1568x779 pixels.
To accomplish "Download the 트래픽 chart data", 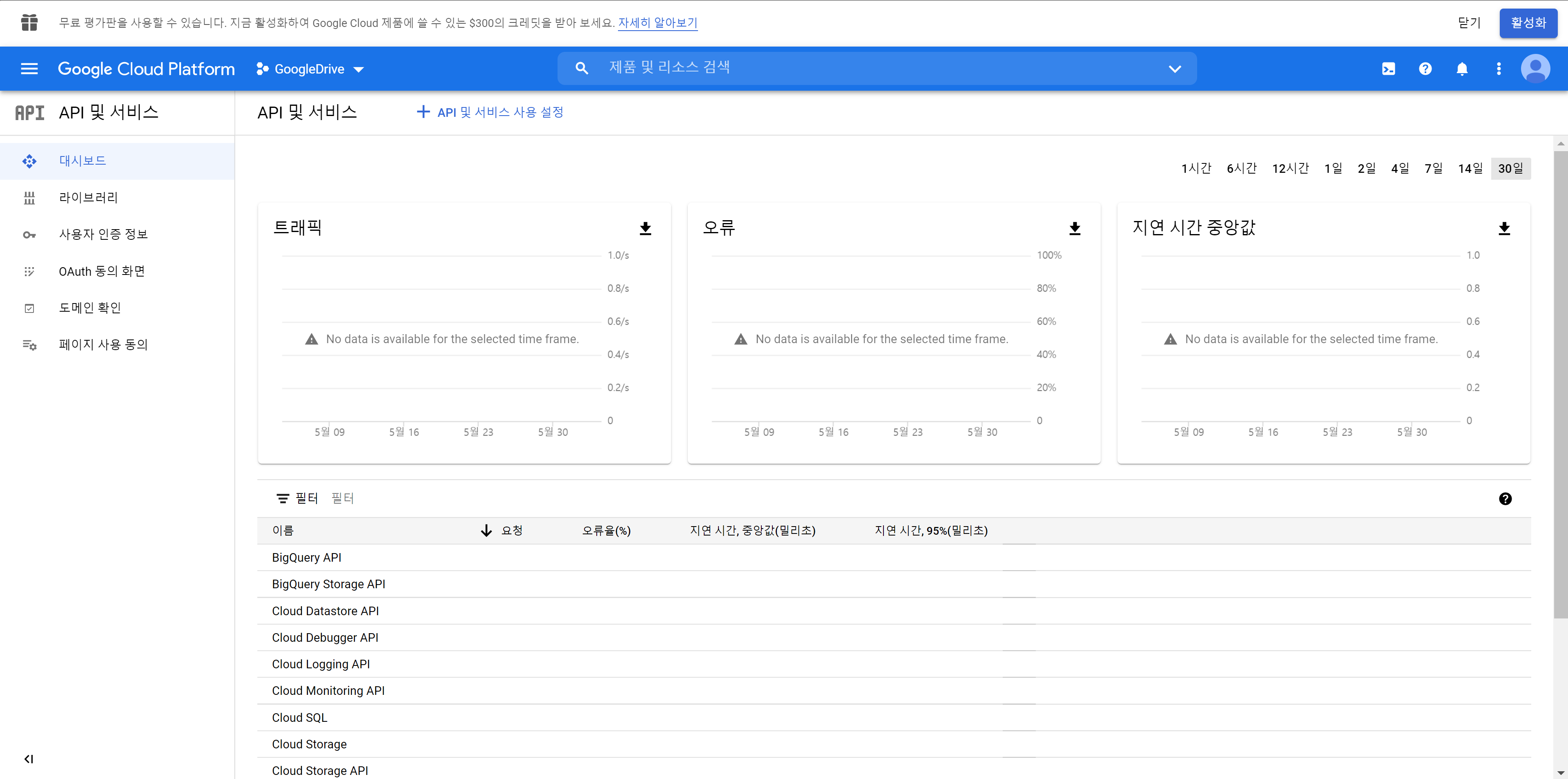I will point(645,229).
